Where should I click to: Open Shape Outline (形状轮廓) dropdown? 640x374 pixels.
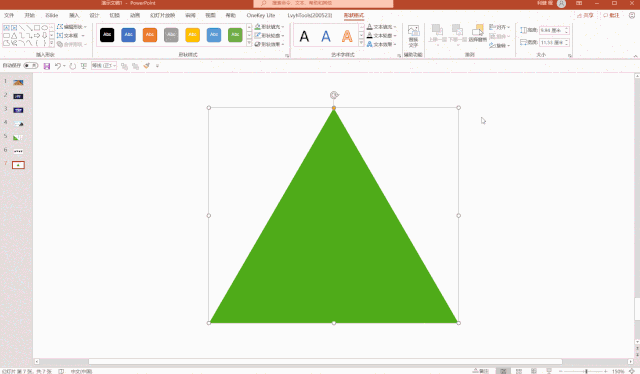pos(269,36)
